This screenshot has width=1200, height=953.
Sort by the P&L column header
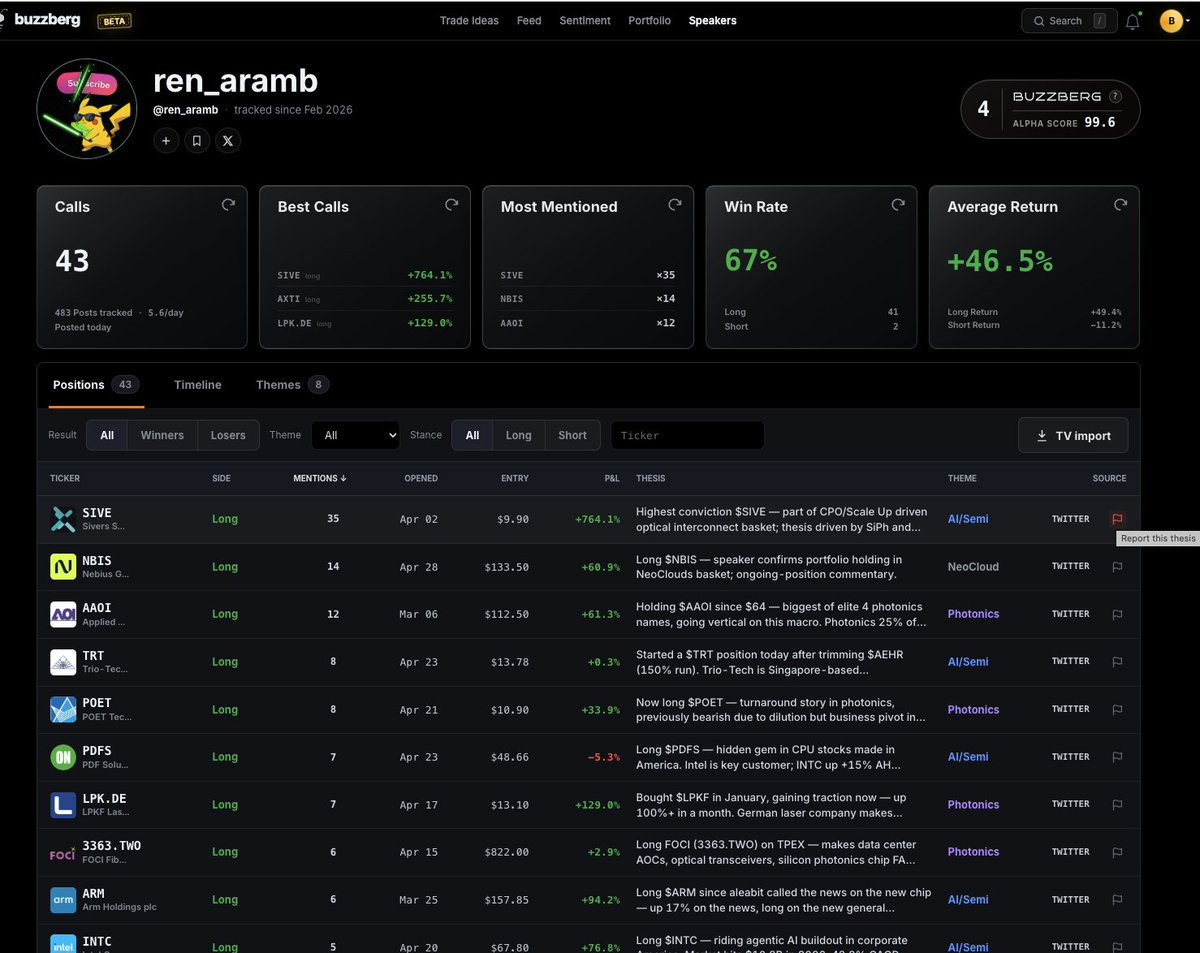pos(612,478)
